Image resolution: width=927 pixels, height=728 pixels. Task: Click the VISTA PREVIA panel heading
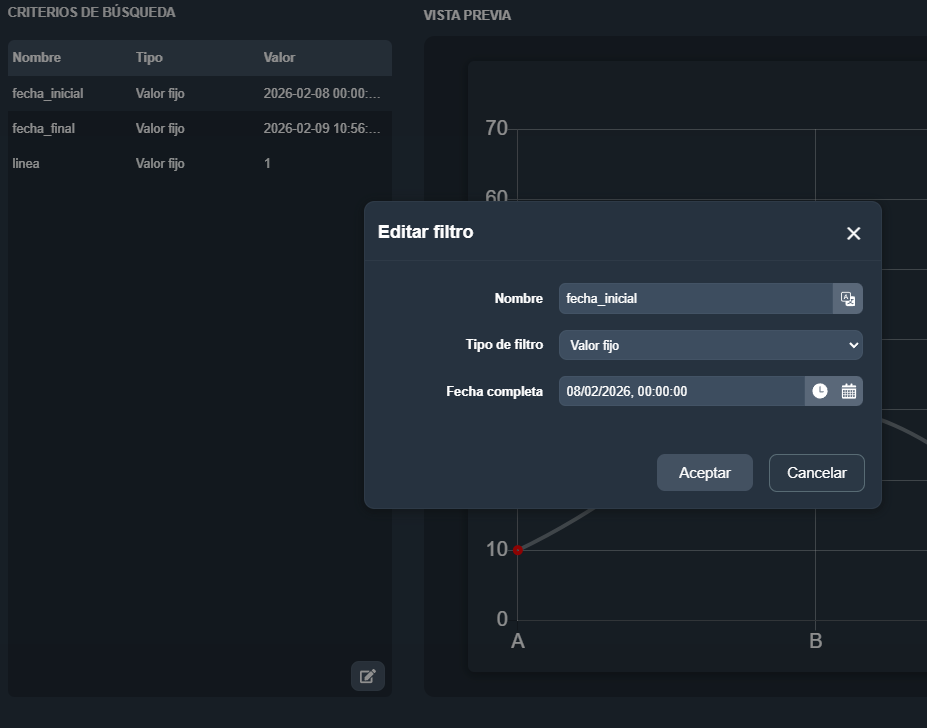[x=467, y=16]
